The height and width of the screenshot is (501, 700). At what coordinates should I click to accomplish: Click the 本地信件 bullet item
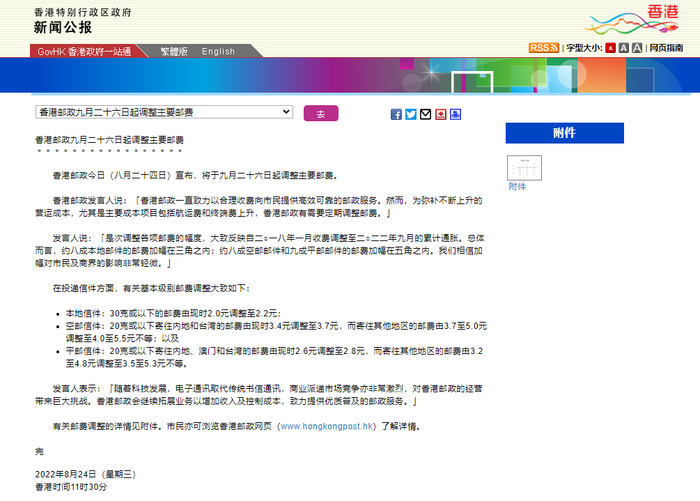174,313
